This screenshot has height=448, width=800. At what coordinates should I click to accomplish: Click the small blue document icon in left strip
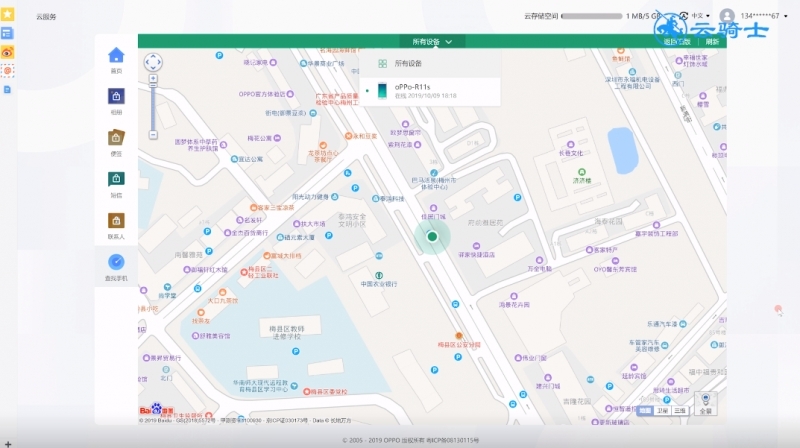(7, 90)
